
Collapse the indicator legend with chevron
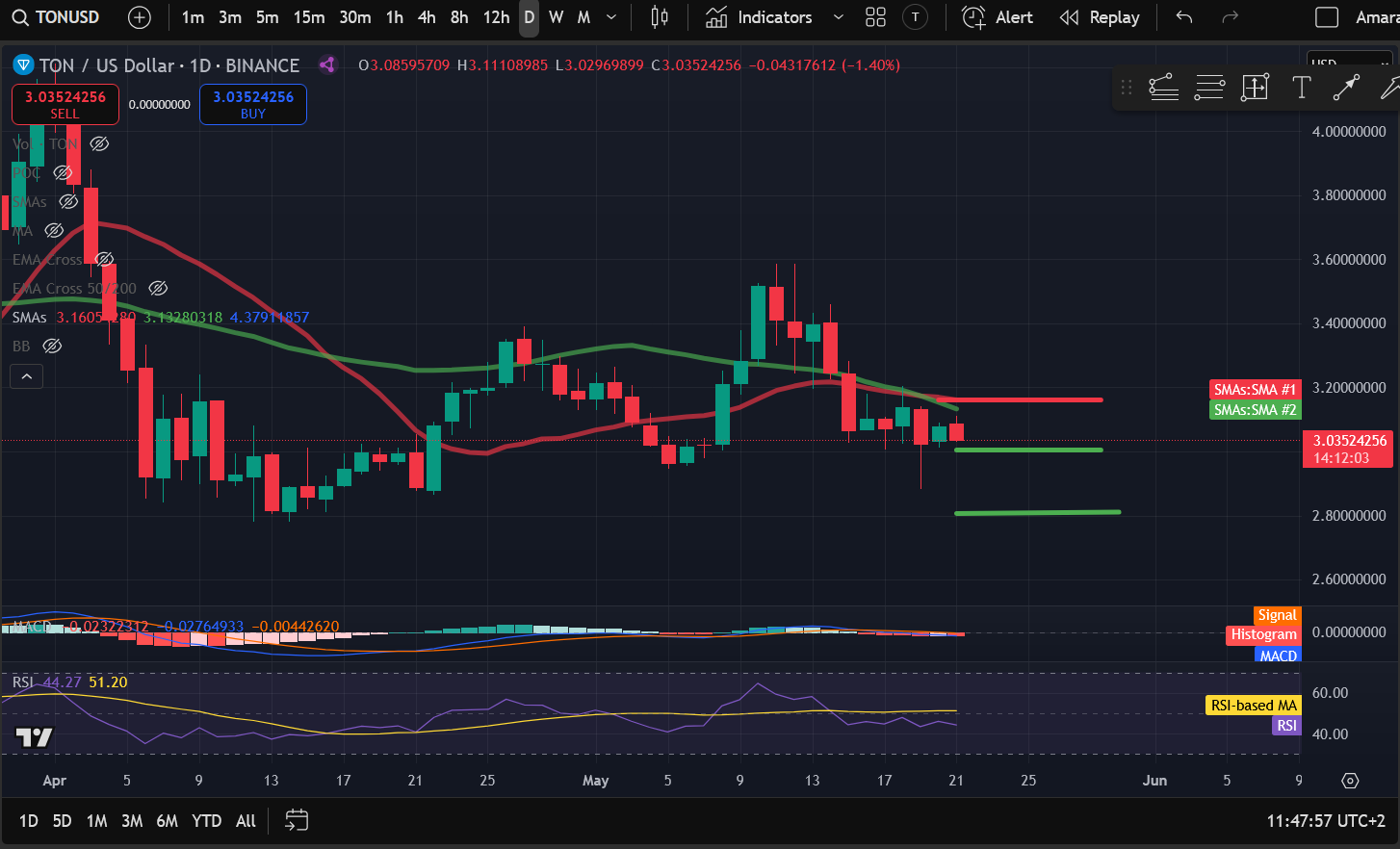(27, 376)
